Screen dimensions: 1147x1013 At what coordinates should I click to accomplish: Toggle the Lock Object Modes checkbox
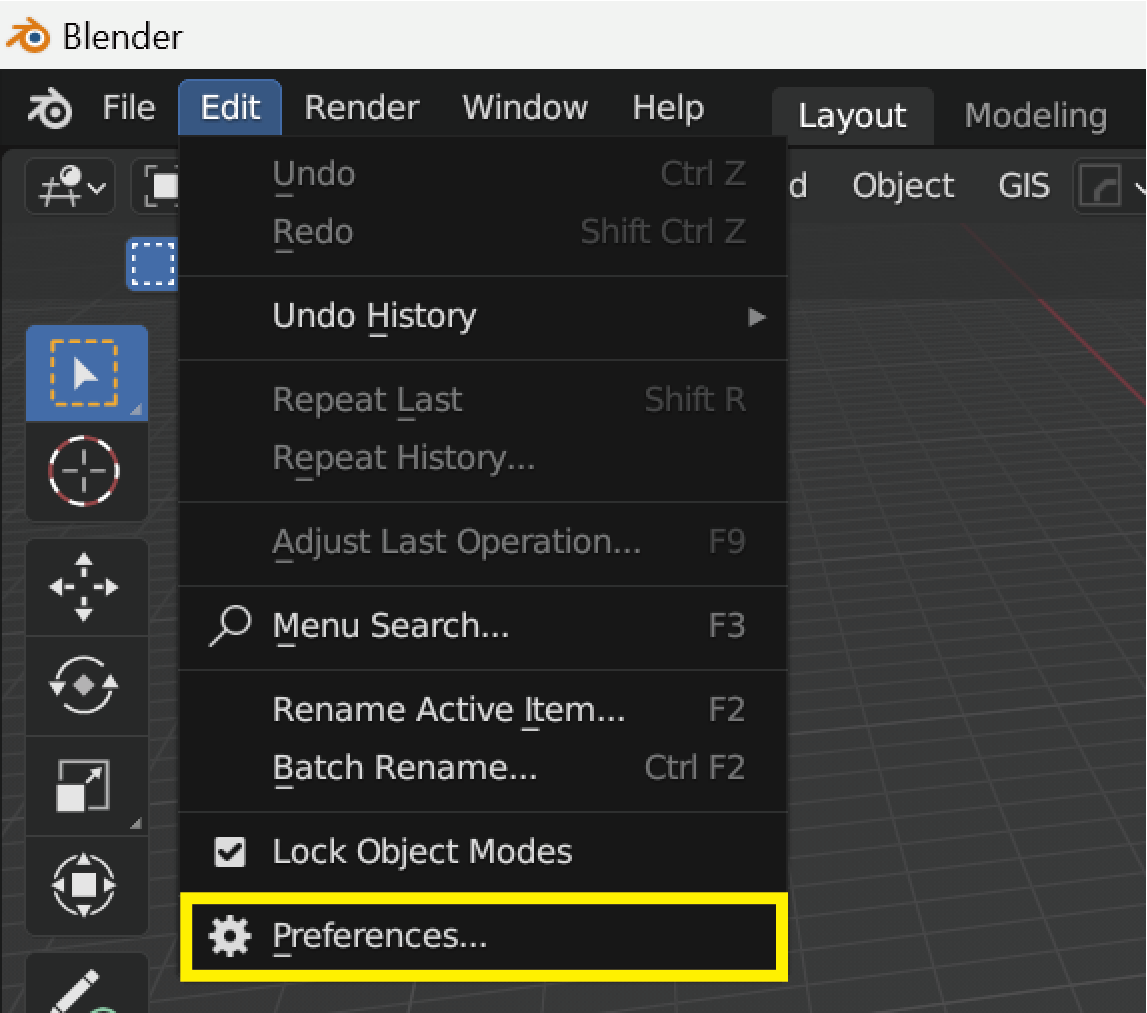[x=230, y=852]
